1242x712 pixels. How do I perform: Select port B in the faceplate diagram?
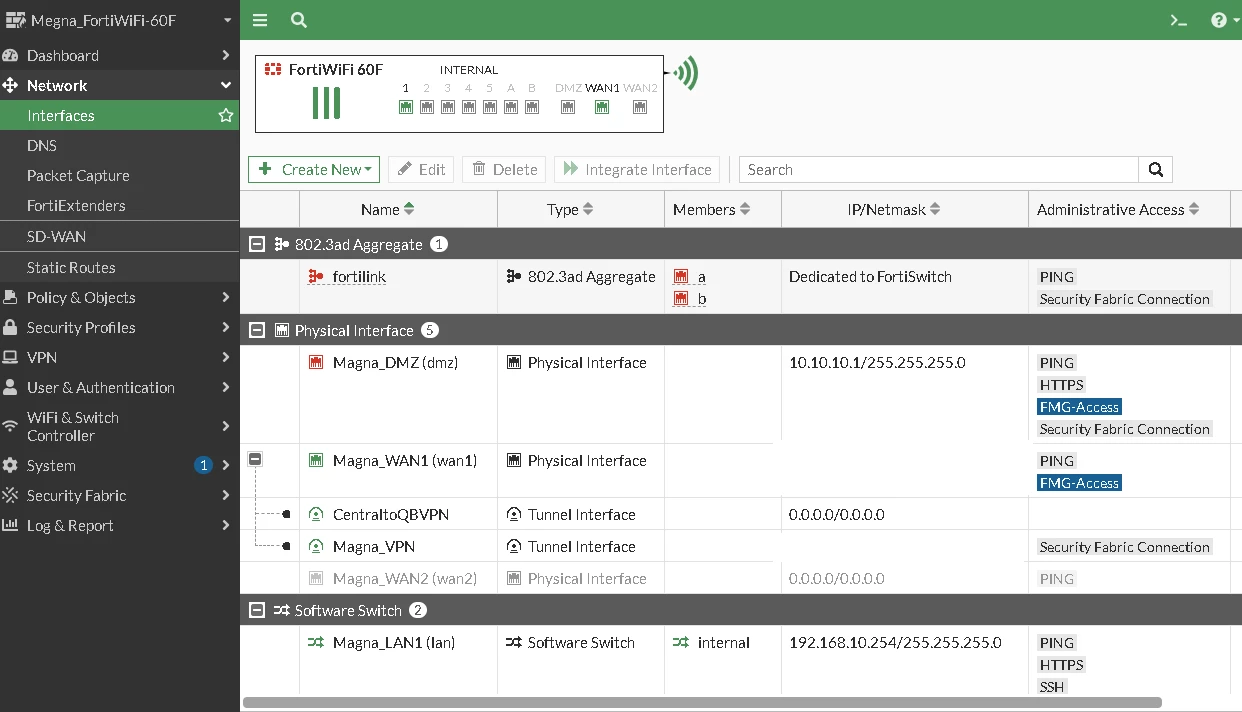(x=532, y=107)
